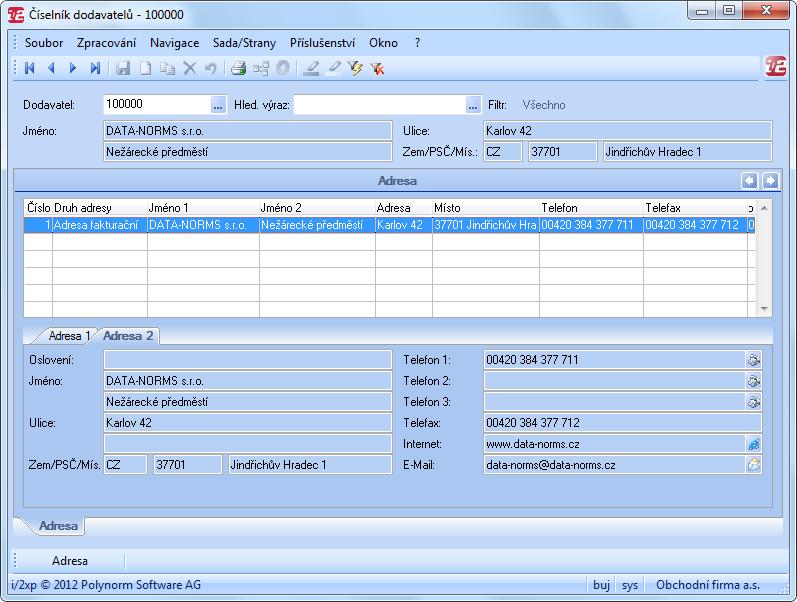The width and height of the screenshot is (797, 602).
Task: Switch to the Adresa 1 tab
Action: [69, 336]
